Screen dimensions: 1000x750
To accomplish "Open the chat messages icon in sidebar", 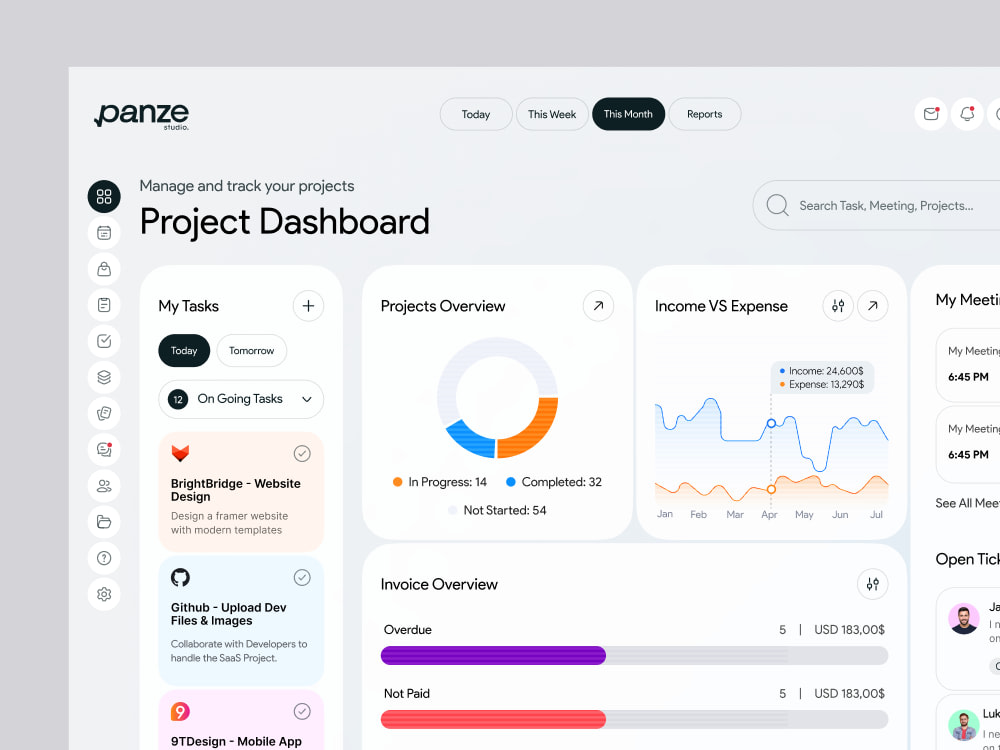I will coord(104,450).
